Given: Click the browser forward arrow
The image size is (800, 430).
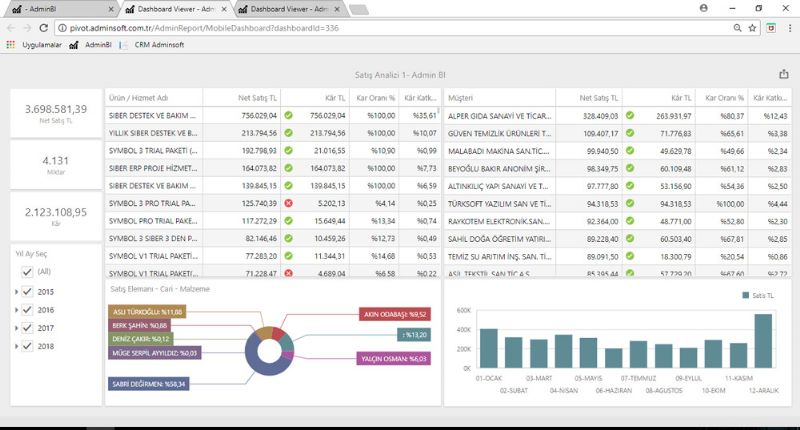Looking at the screenshot, I should tap(27, 28).
